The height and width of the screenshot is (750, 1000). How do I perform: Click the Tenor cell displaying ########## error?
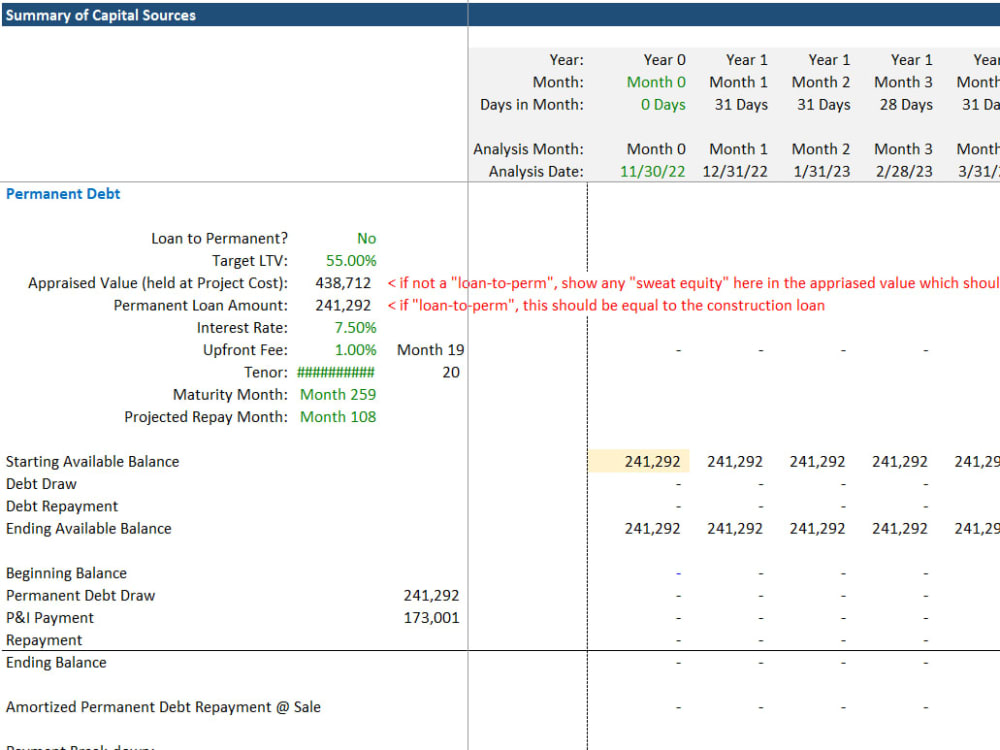point(336,371)
